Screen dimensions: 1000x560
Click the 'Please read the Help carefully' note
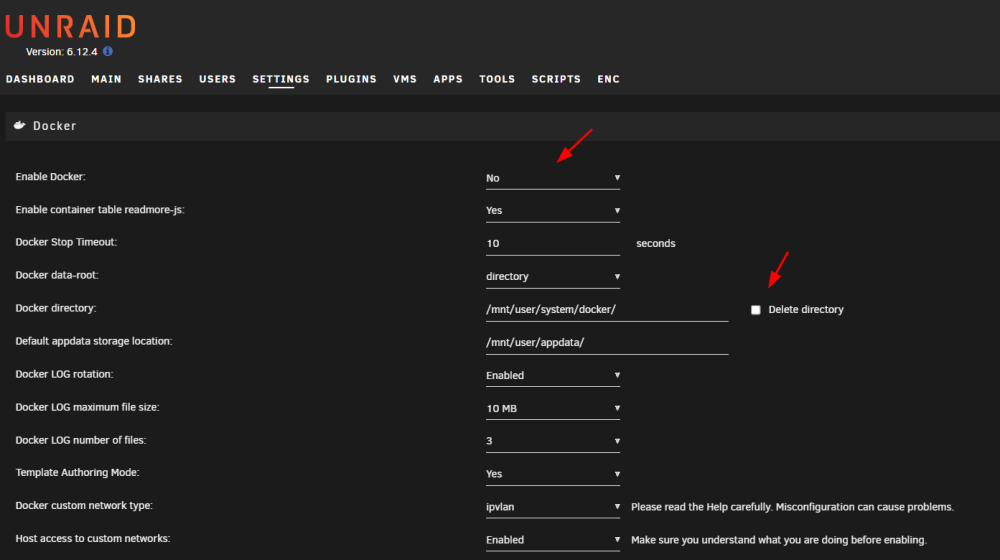[793, 507]
